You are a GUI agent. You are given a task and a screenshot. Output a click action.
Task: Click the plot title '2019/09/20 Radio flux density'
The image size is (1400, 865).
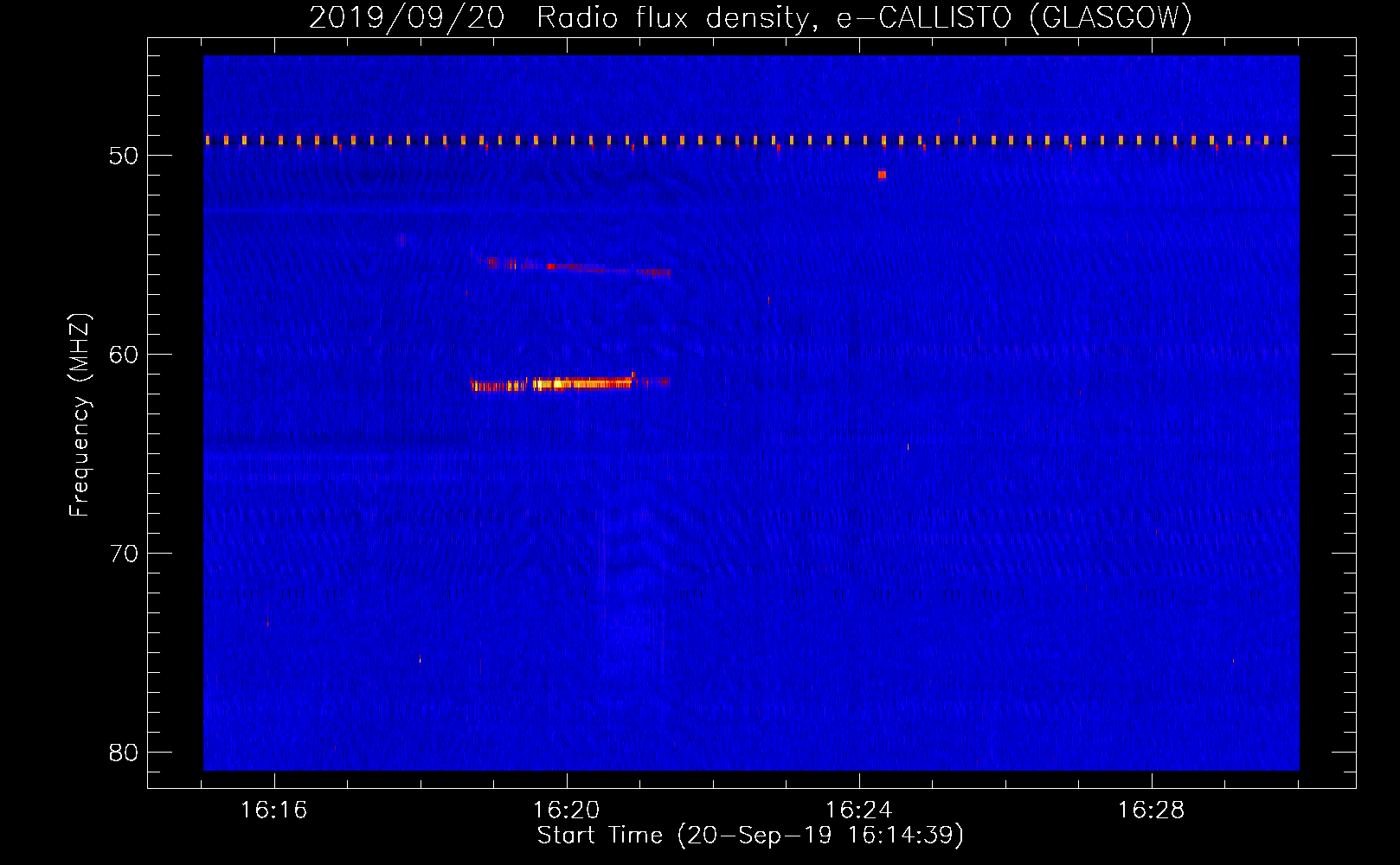[x=750, y=17]
